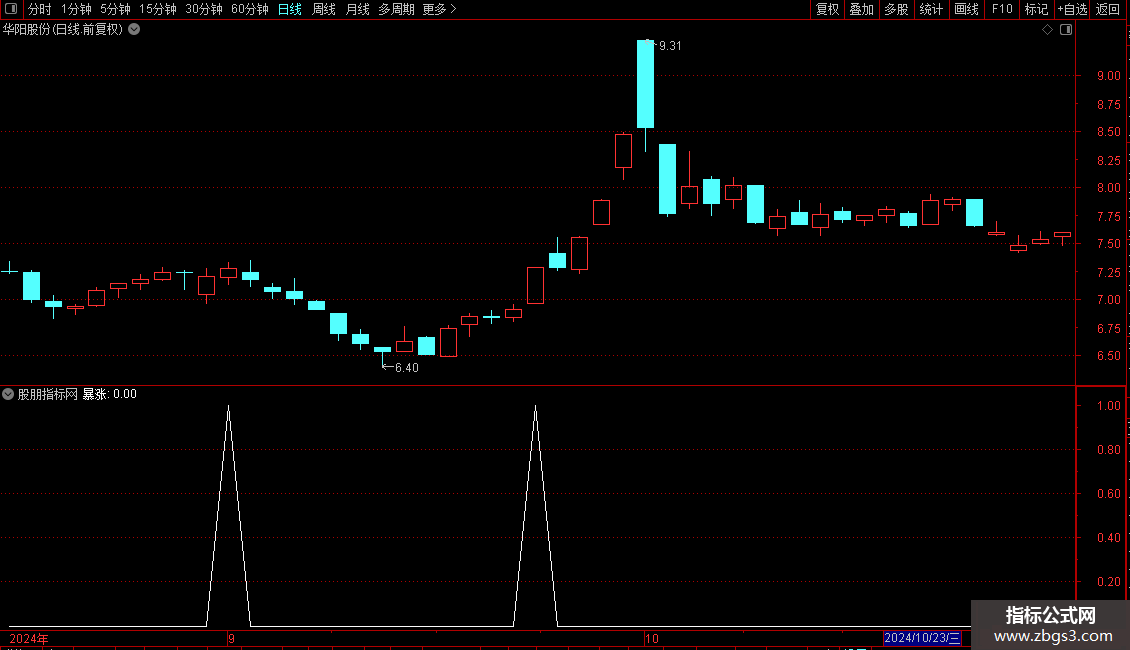This screenshot has height=650, width=1130.
Task: Open 多周期 multi-period view
Action: click(x=396, y=9)
